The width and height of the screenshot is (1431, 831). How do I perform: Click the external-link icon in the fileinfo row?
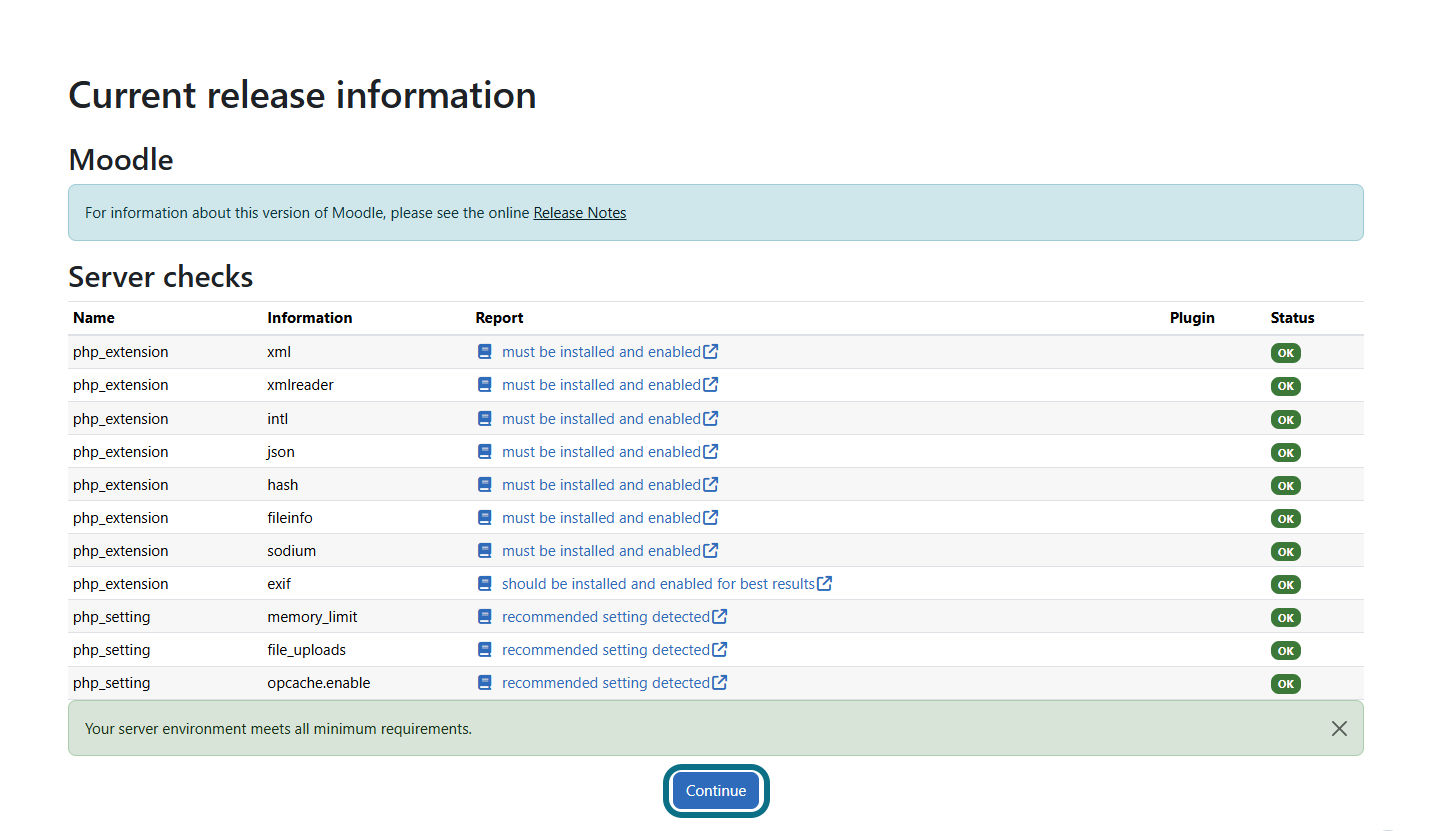(x=711, y=516)
